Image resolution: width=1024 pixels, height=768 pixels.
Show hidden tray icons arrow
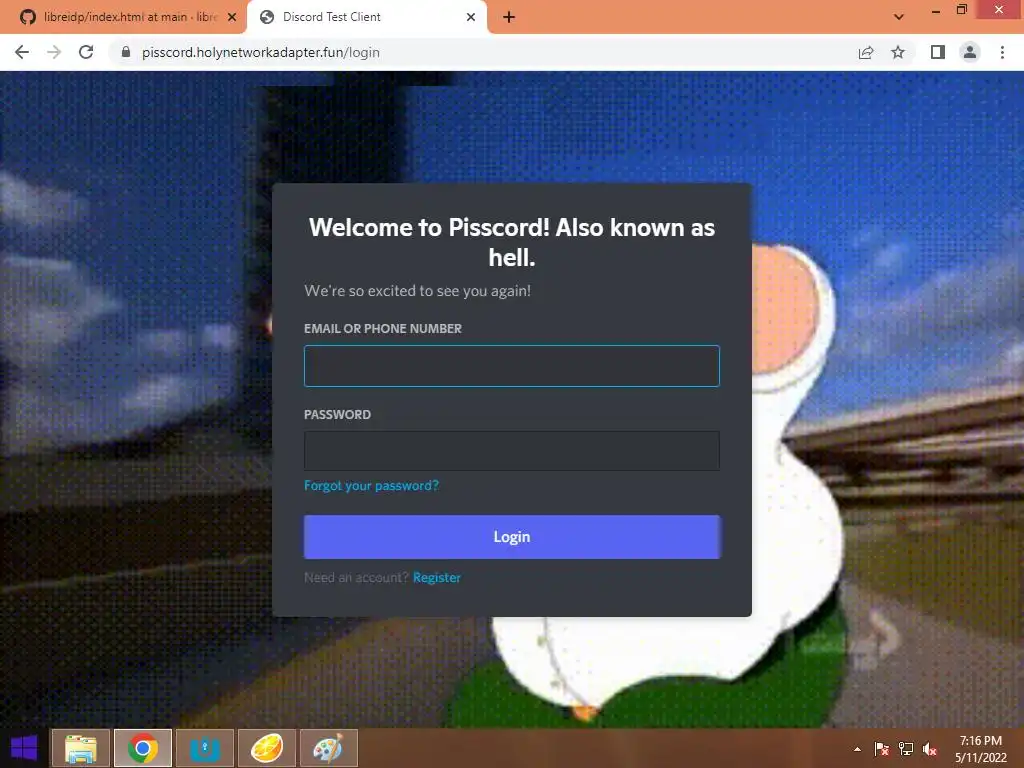pos(857,749)
